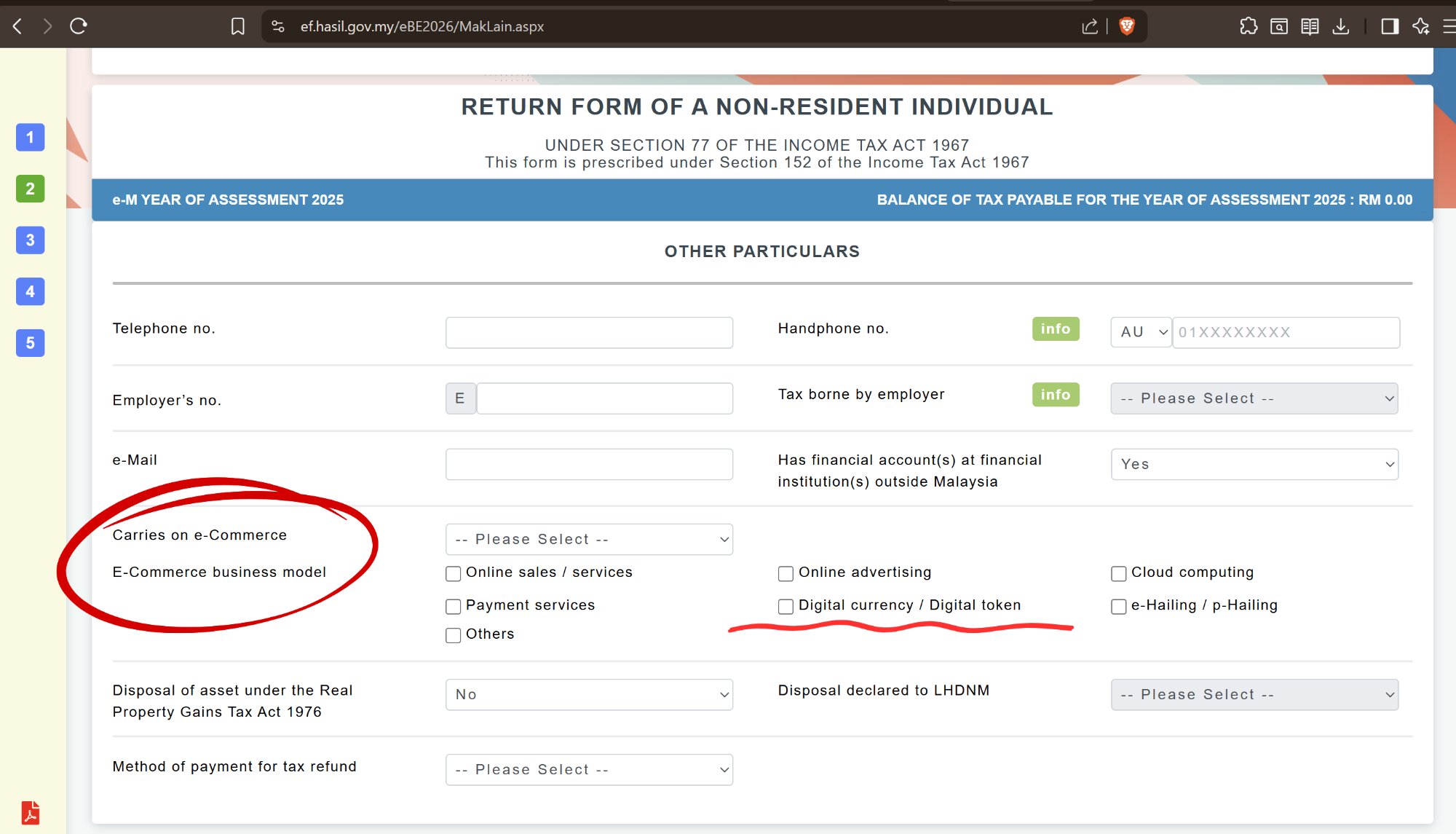Click the Brave shields lion icon
This screenshot has width=1456, height=834.
coord(1126,27)
